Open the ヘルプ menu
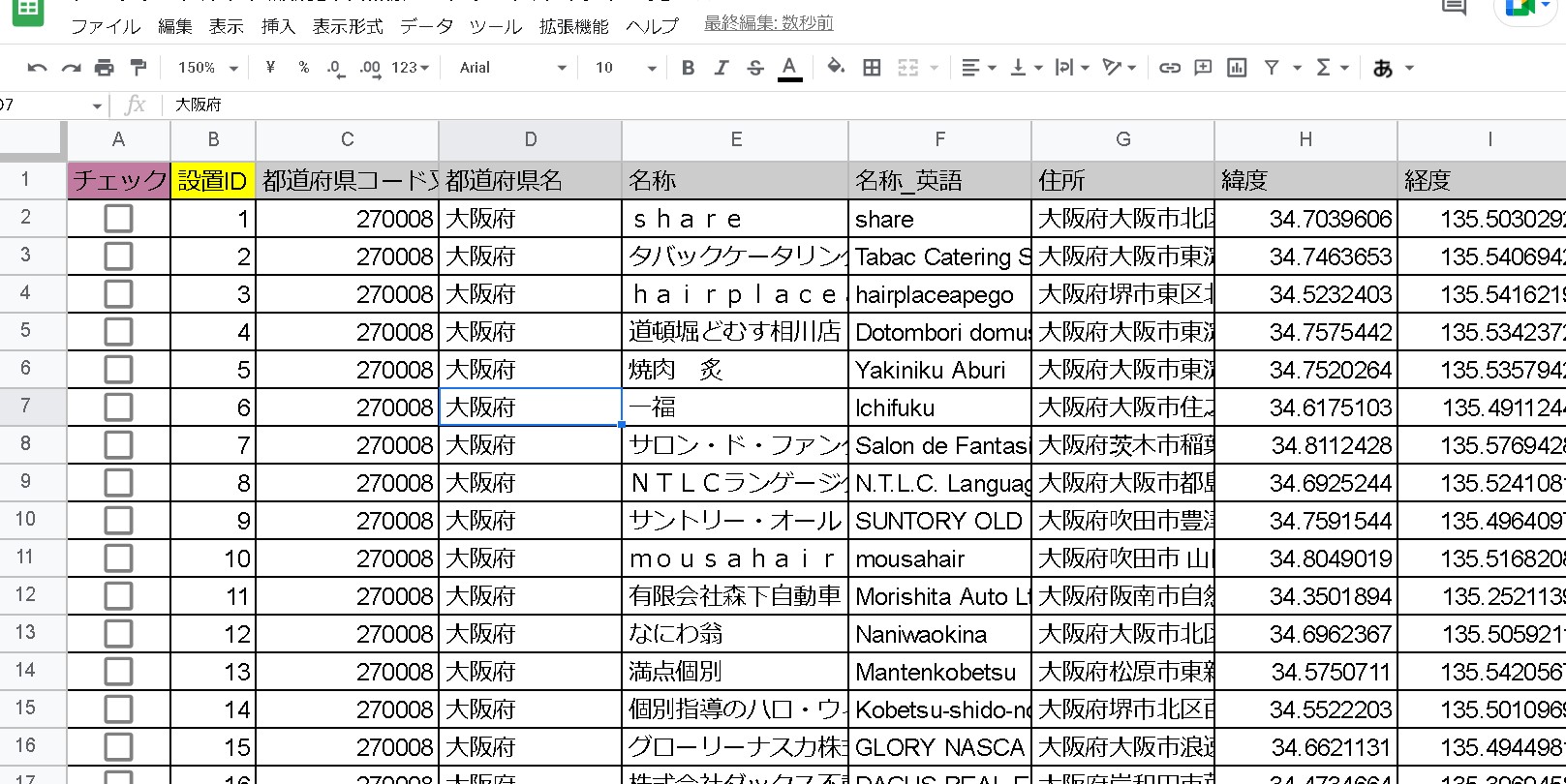 coord(652,26)
